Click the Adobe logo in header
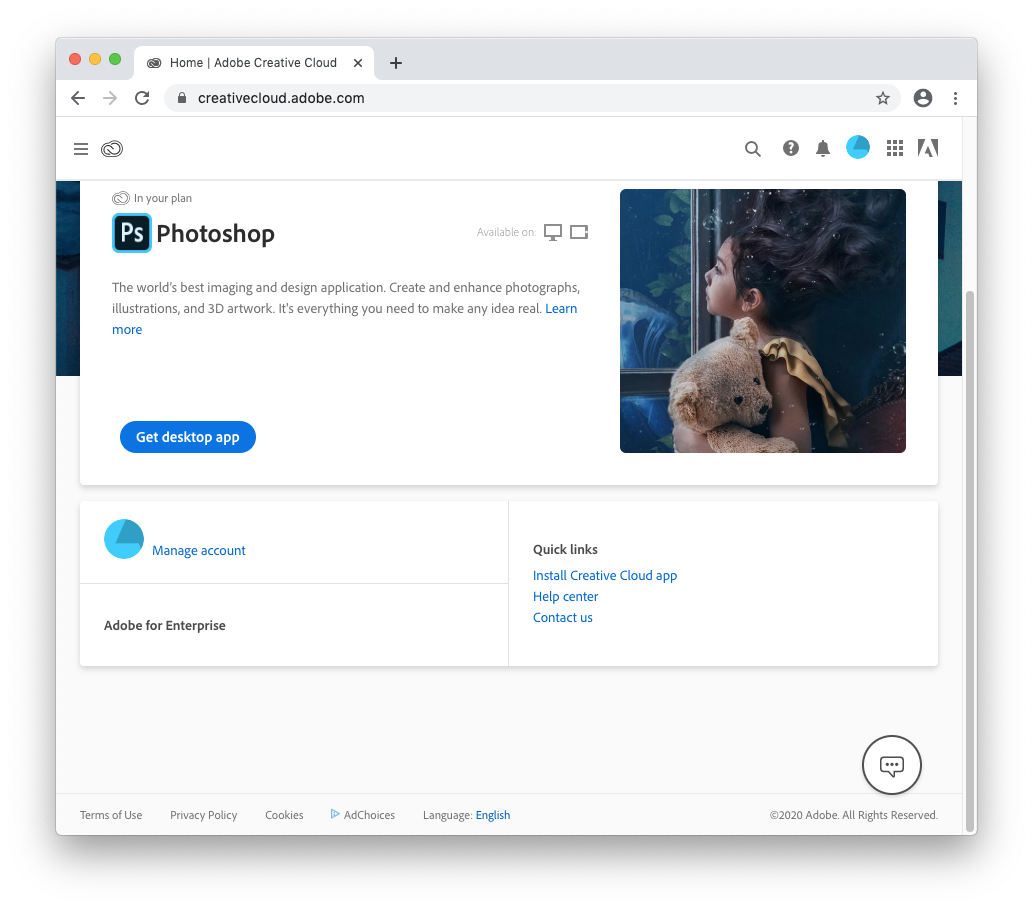The image size is (1033, 909). tap(928, 148)
